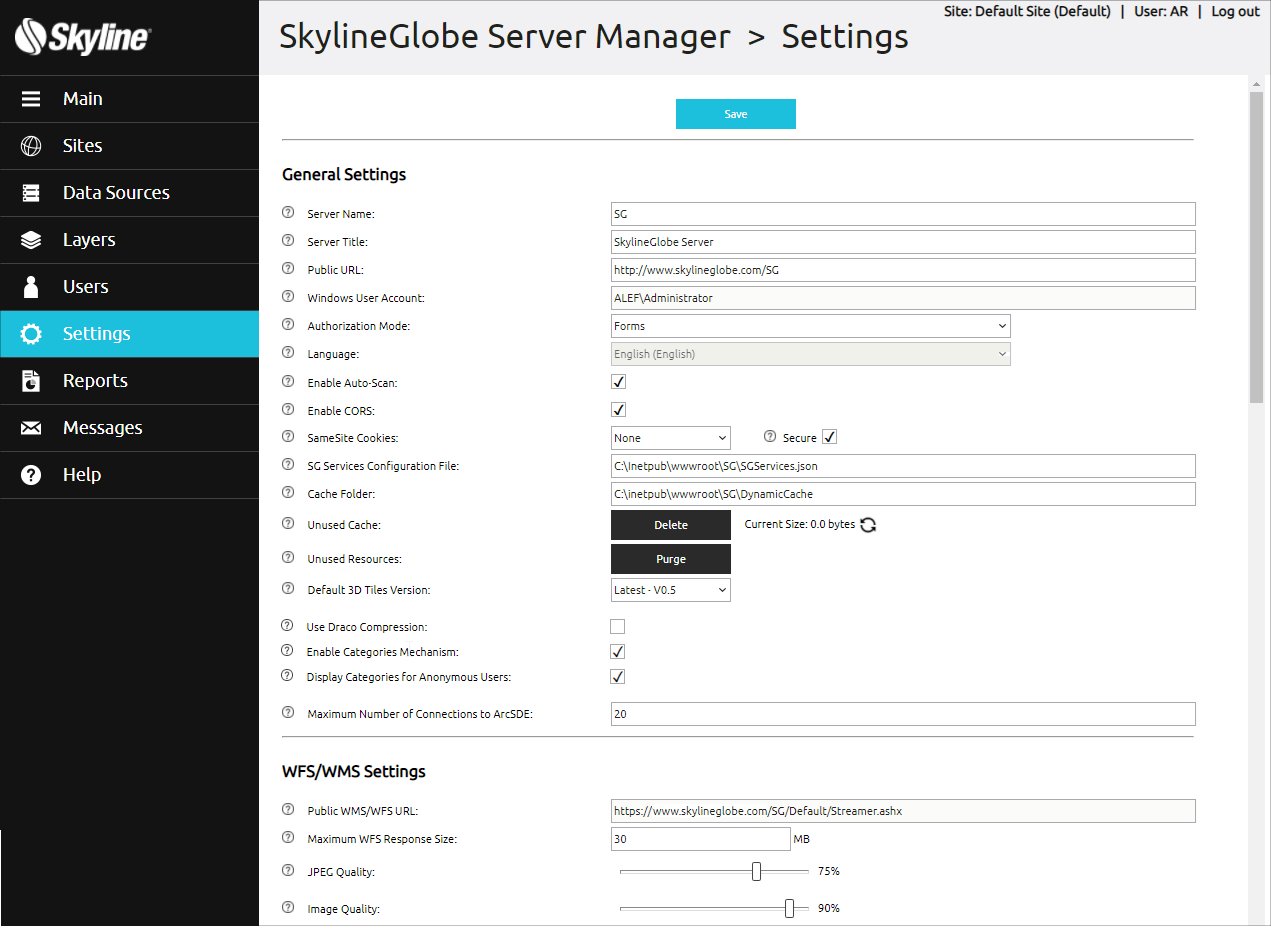1271x929 pixels.
Task: Show help for Cache Folder
Action: [x=288, y=493]
